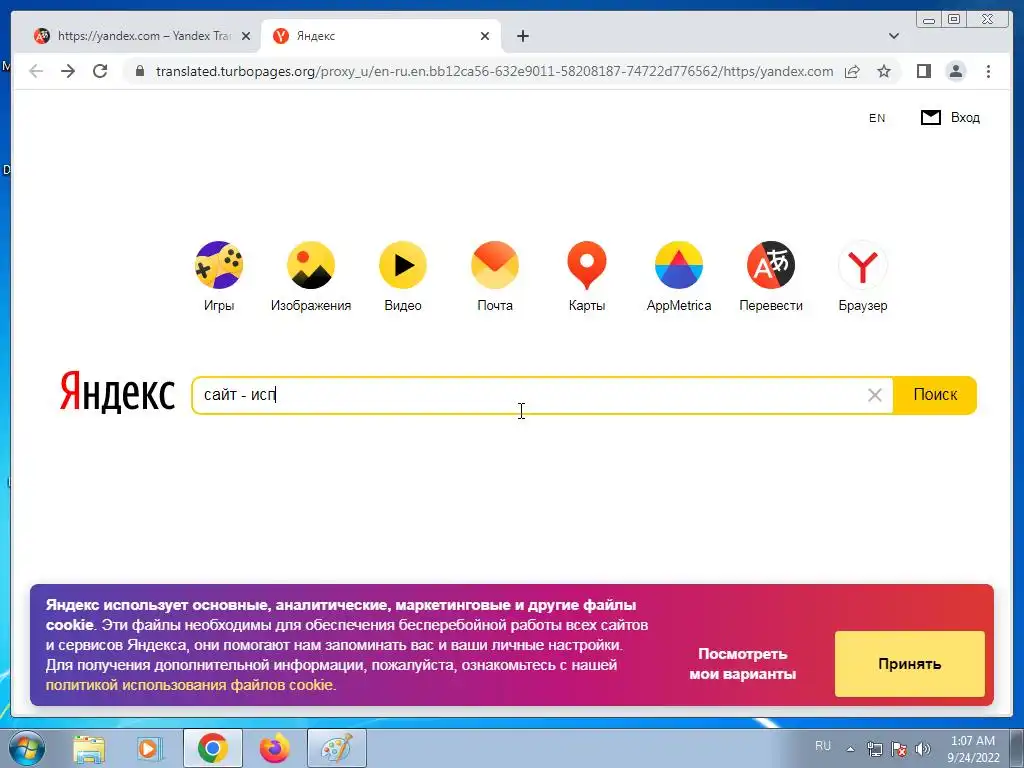Clear the search field with the X icon

click(x=874, y=395)
